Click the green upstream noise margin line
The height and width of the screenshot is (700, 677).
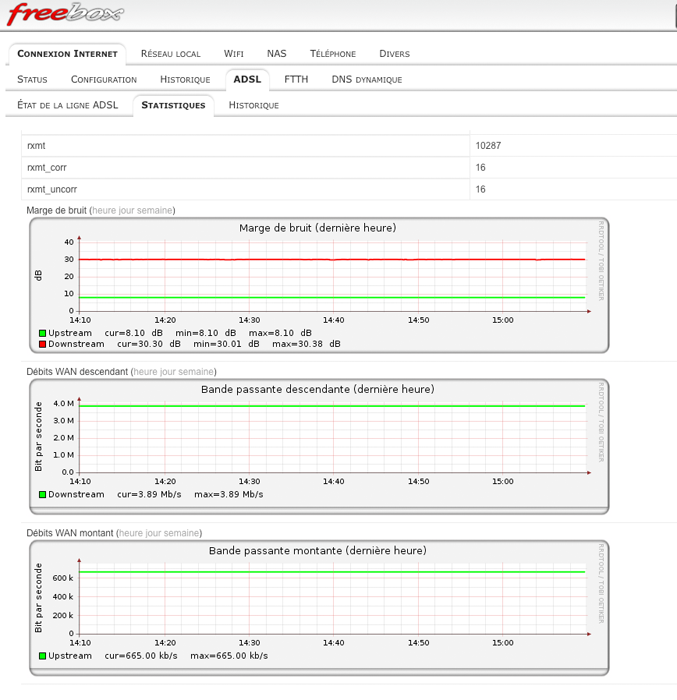[x=332, y=297]
